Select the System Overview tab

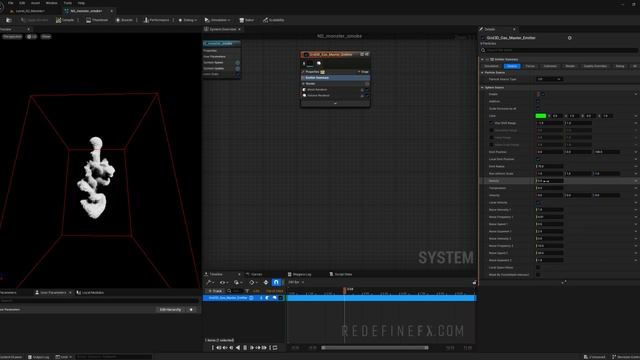pyautogui.click(x=222, y=29)
